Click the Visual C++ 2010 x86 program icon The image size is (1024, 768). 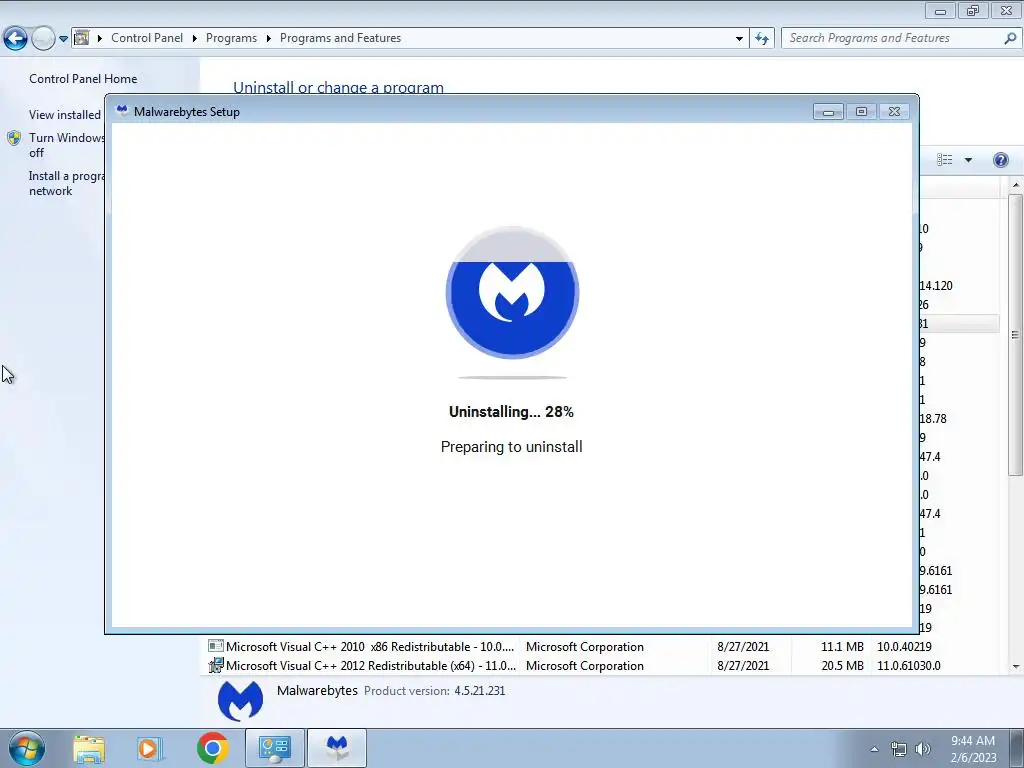(x=216, y=646)
